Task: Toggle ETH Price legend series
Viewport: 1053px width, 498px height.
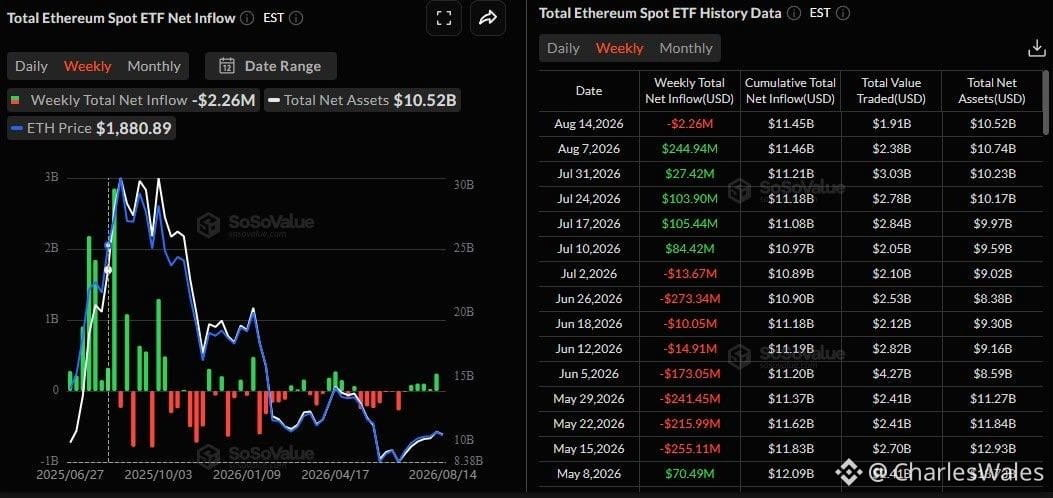Action: tap(92, 128)
